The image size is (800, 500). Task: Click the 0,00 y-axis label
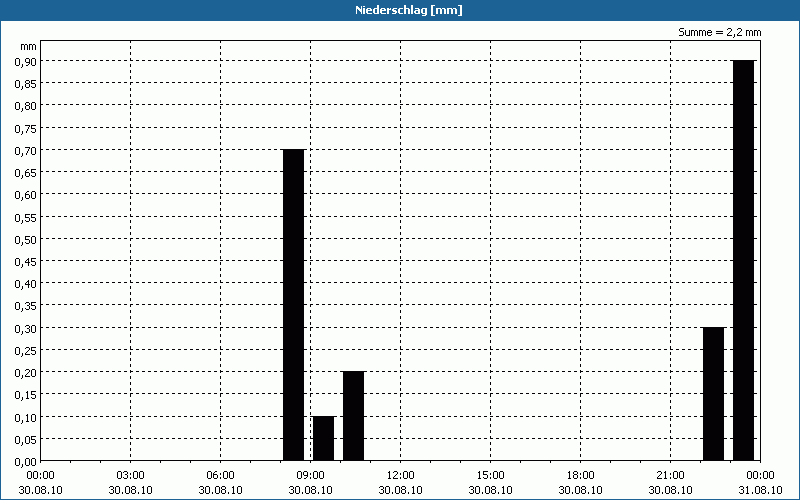26,462
